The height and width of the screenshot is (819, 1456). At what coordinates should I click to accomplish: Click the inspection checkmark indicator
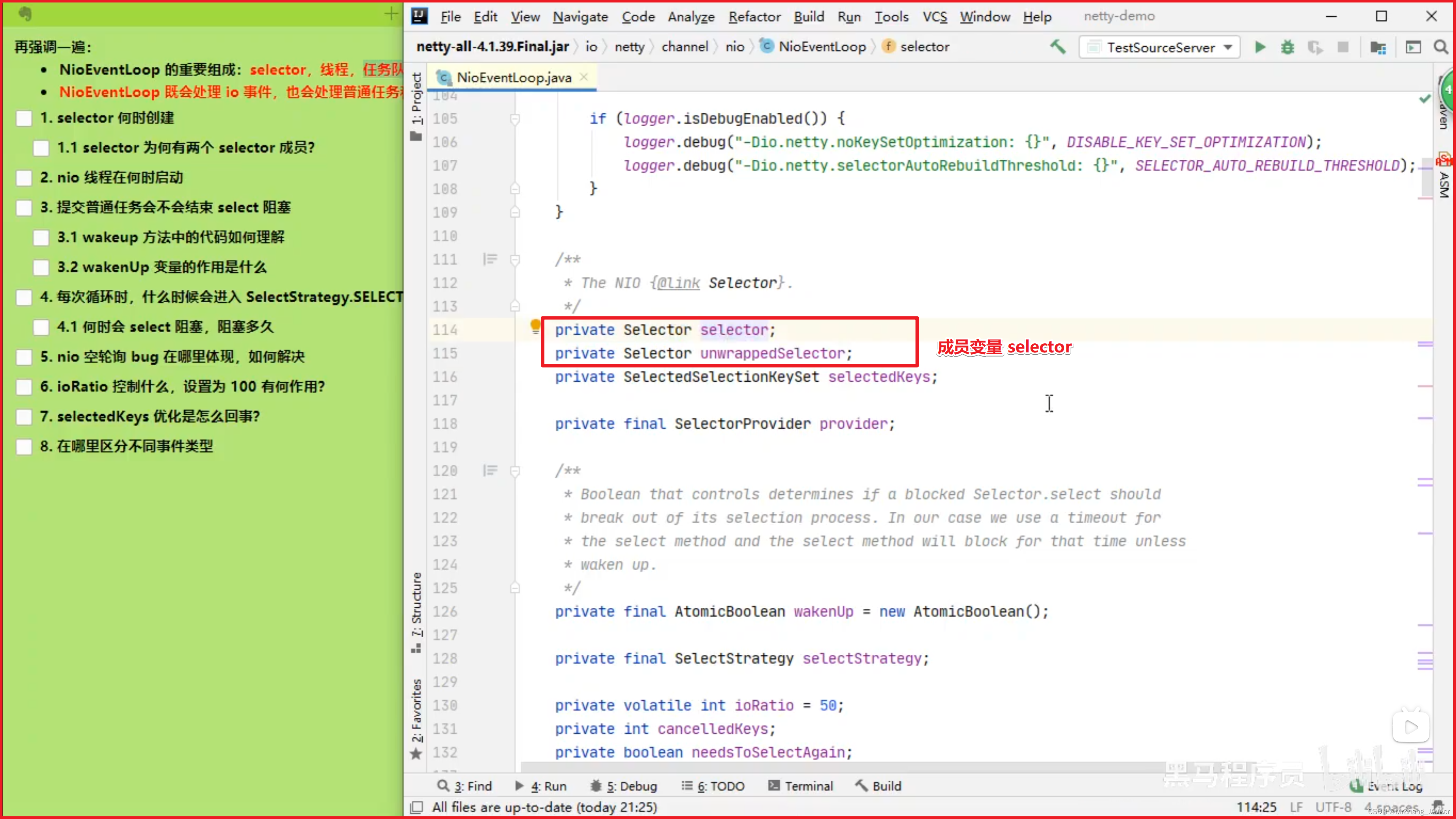pyautogui.click(x=1425, y=99)
